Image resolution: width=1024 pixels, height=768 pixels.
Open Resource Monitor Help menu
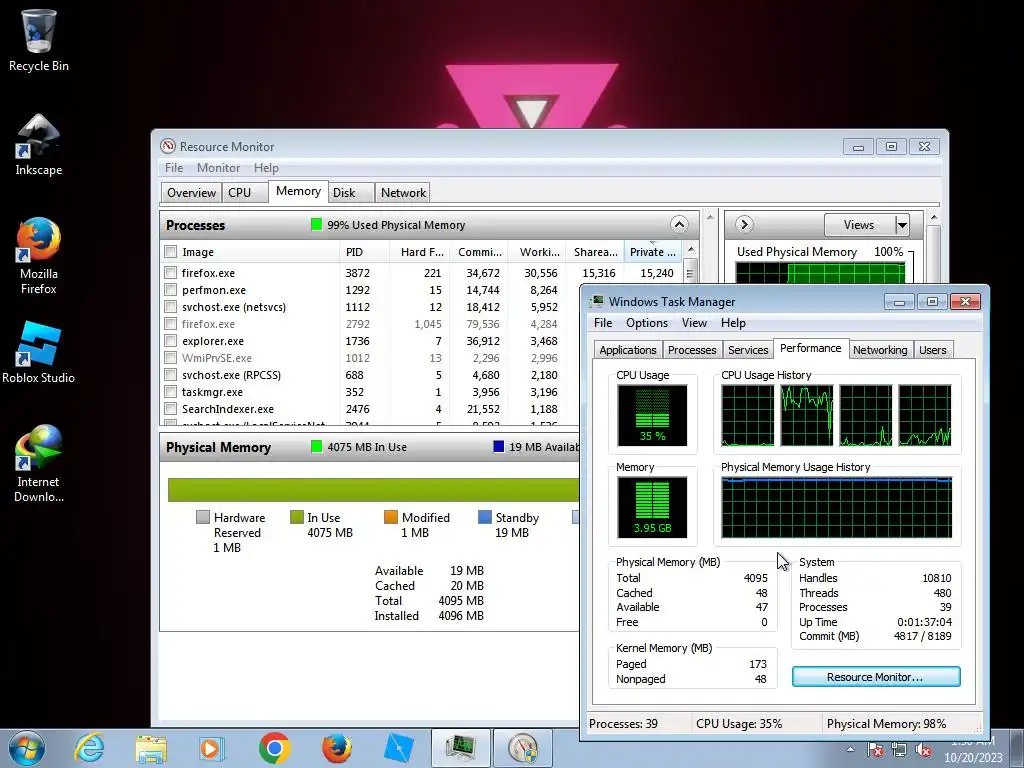[x=266, y=168]
